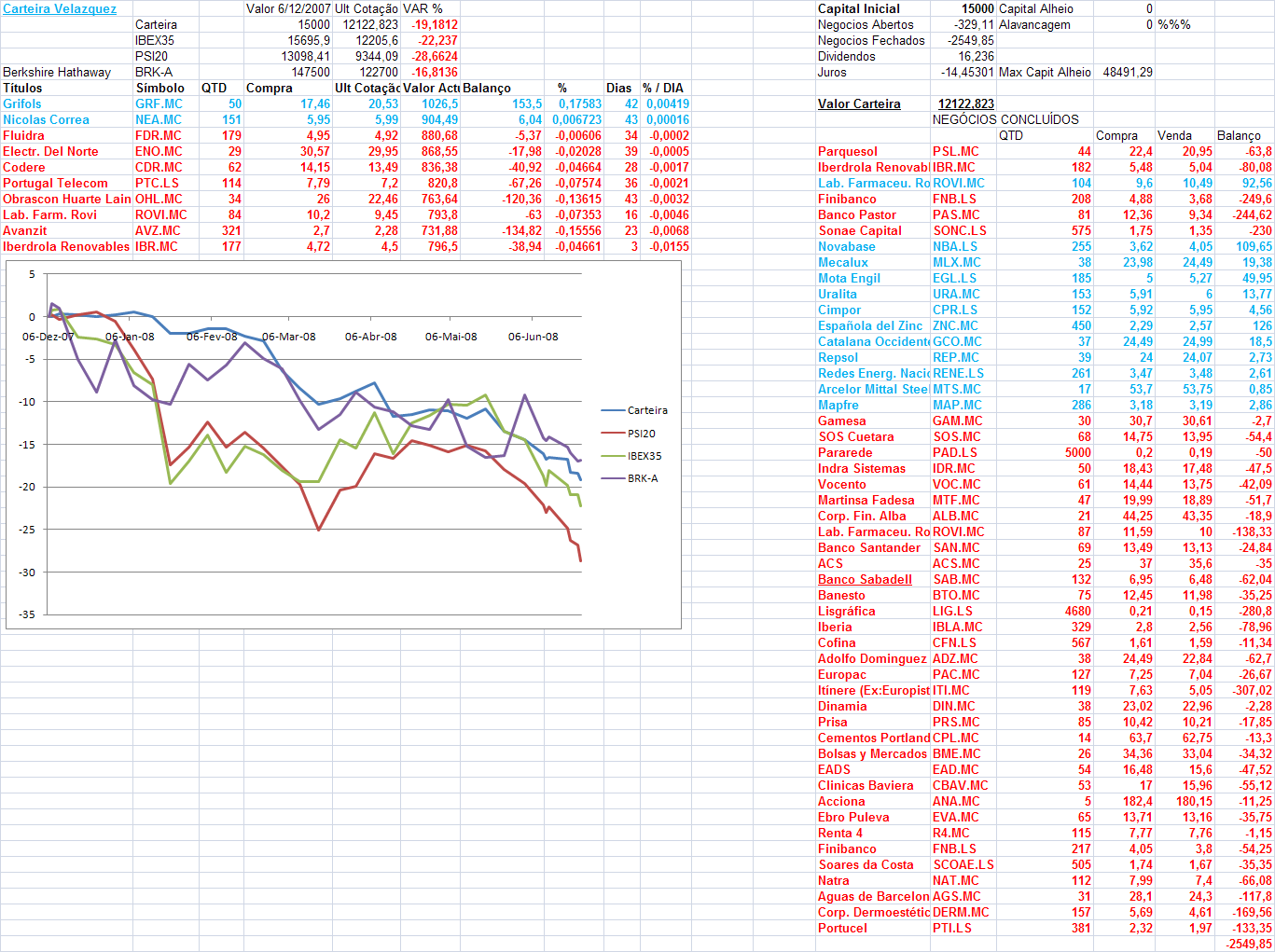The width and height of the screenshot is (1275, 952).
Task: Select the Novabase row name
Action: 847,247
